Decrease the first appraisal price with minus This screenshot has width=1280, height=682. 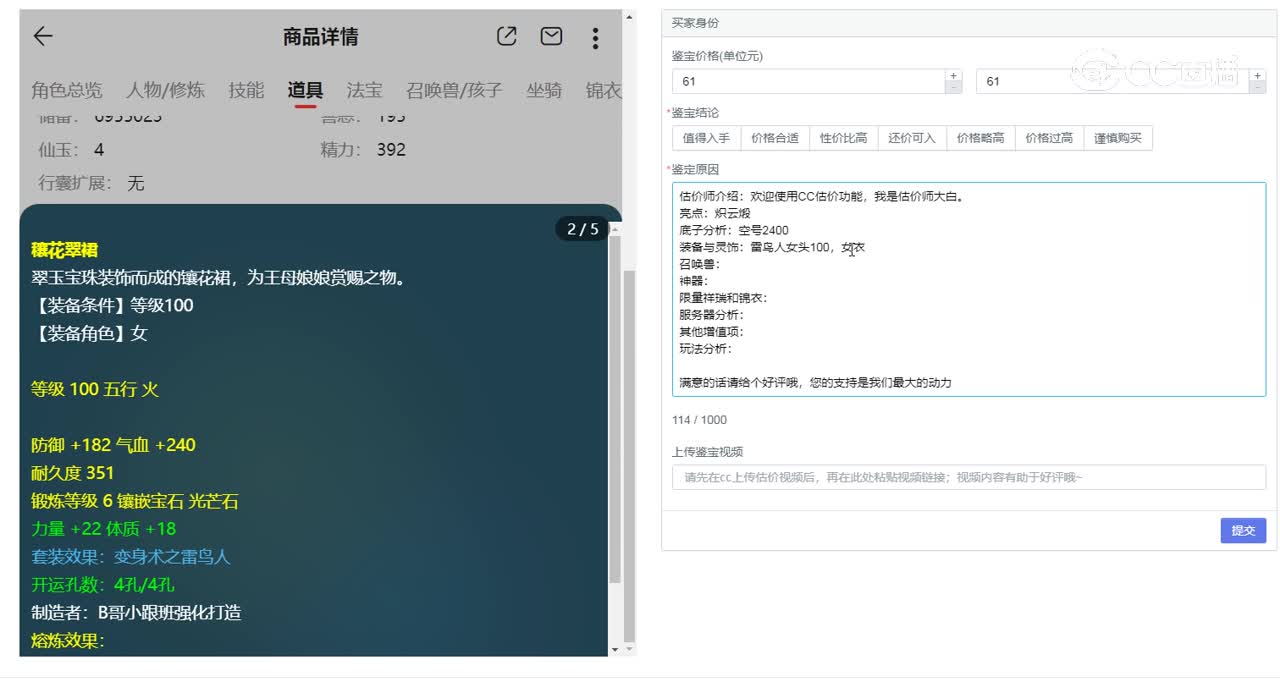[x=953, y=88]
